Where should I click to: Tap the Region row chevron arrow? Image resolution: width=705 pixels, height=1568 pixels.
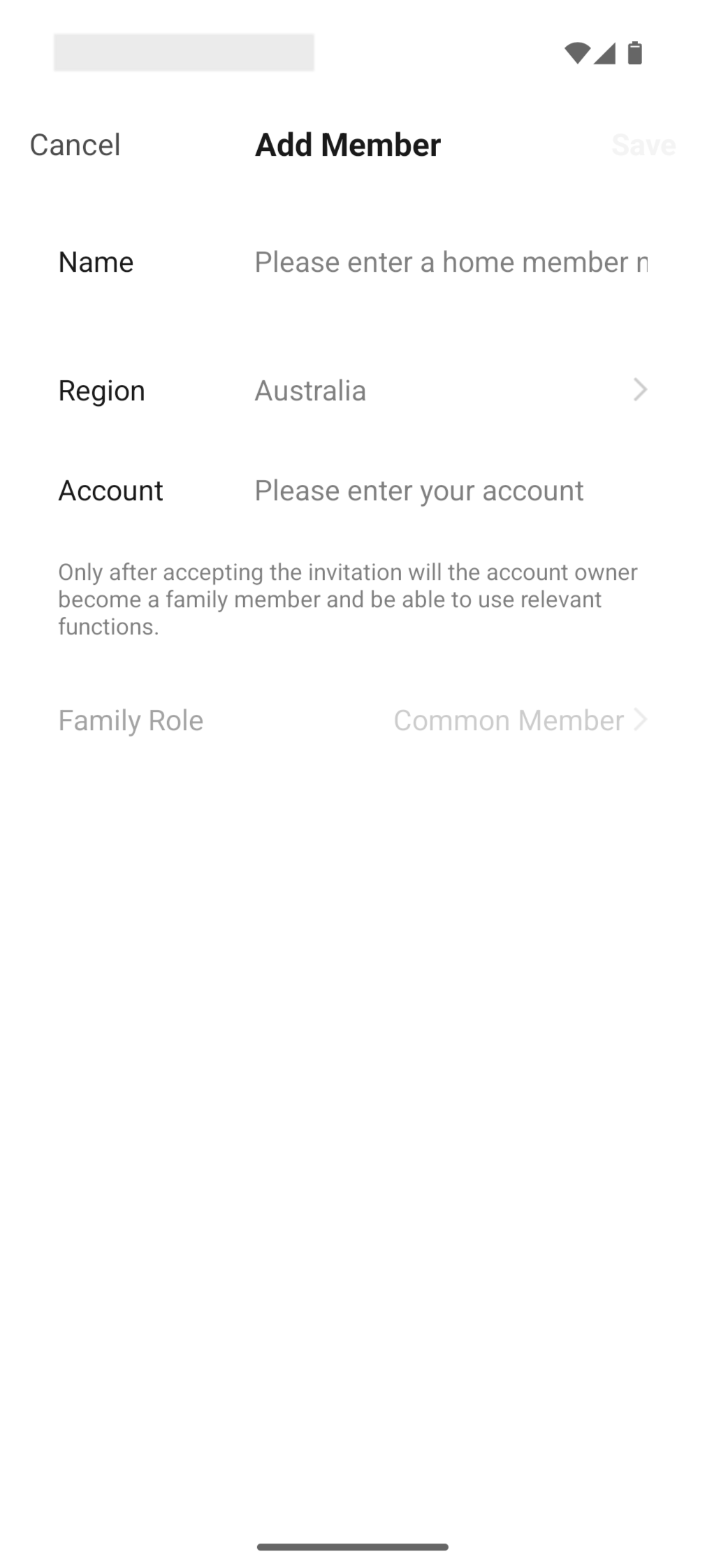(640, 390)
